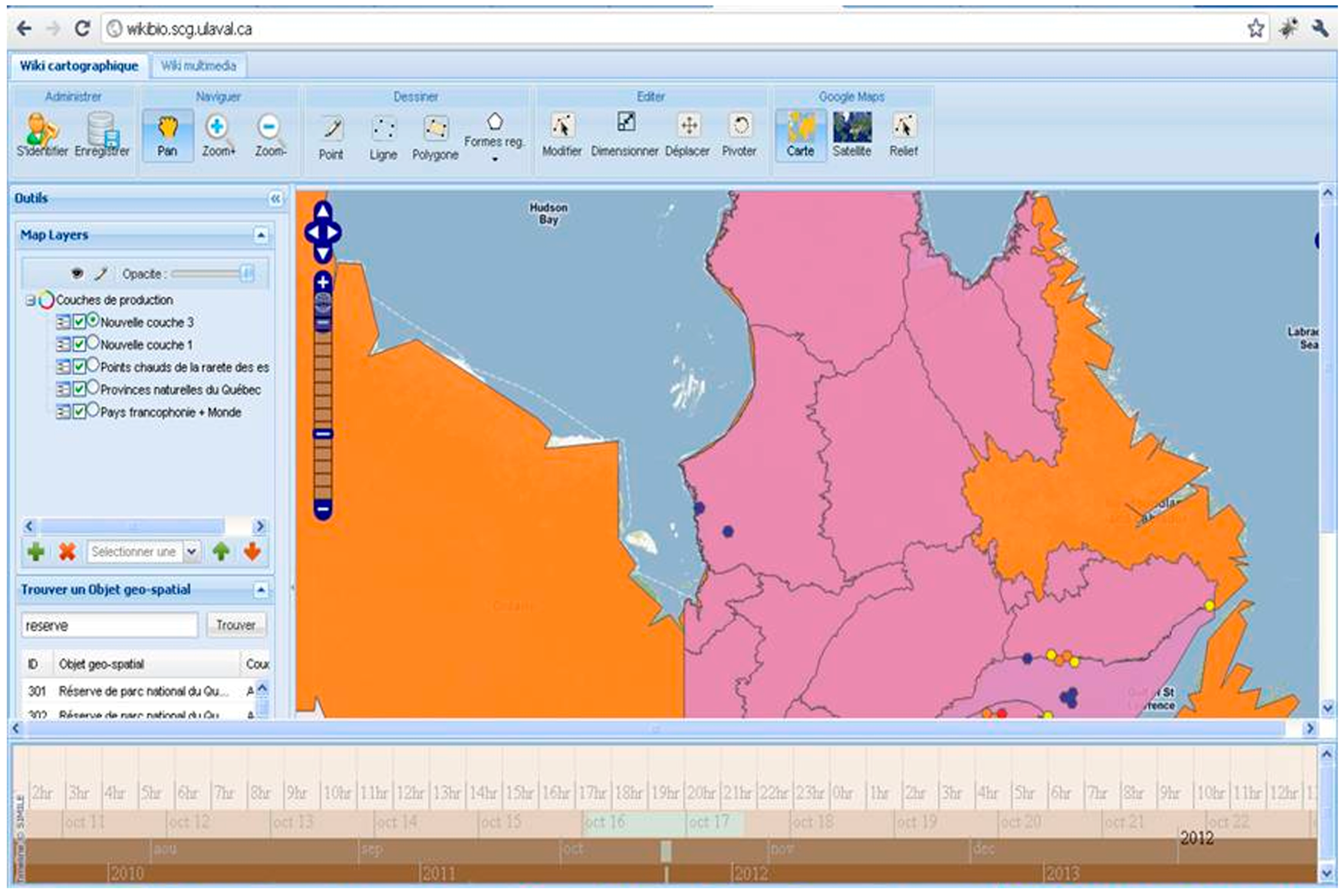Activate the Ligne drawing tool
Screen dimensions: 1344x896
tap(383, 137)
